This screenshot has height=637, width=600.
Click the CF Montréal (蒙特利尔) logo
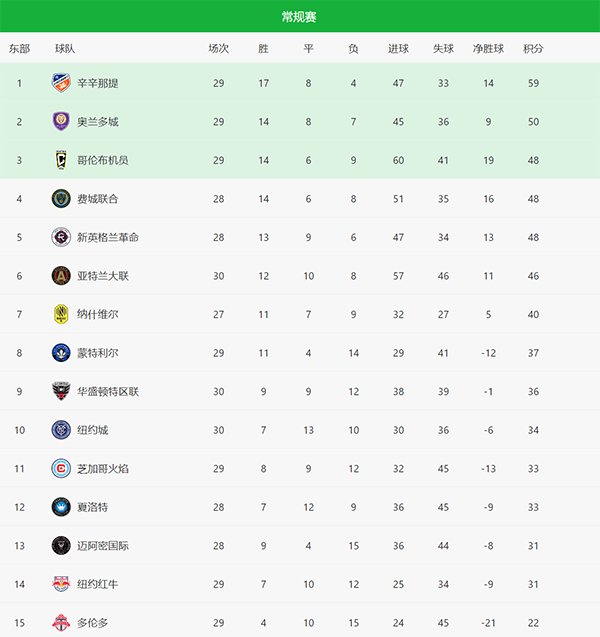click(x=60, y=352)
